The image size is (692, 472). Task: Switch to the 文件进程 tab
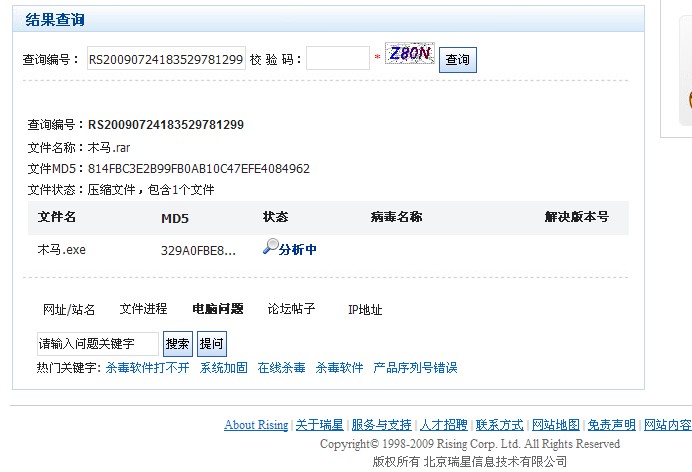coord(143,309)
